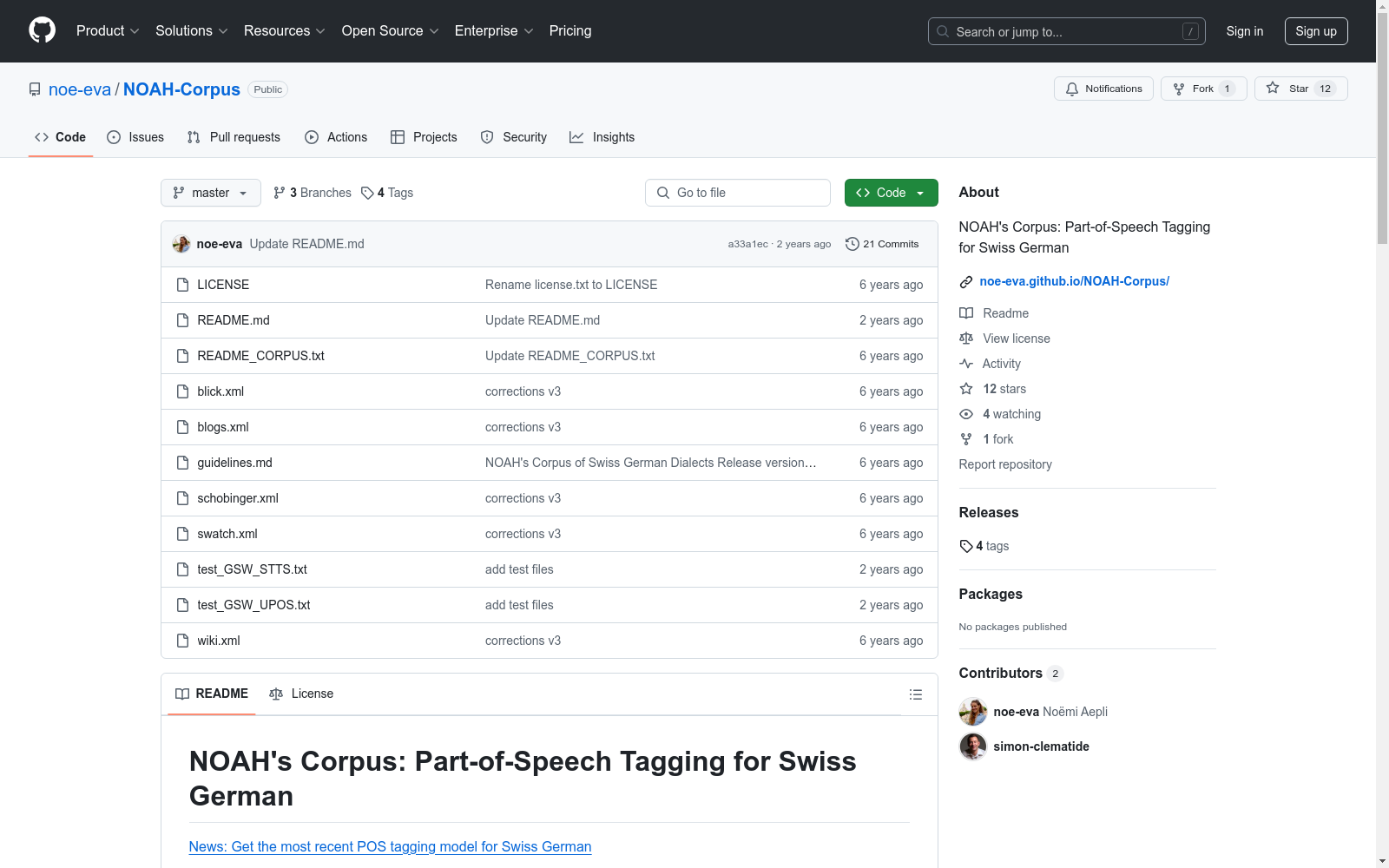This screenshot has height=868, width=1389.
Task: Click the star icon beside 12 stars
Action: point(966,389)
